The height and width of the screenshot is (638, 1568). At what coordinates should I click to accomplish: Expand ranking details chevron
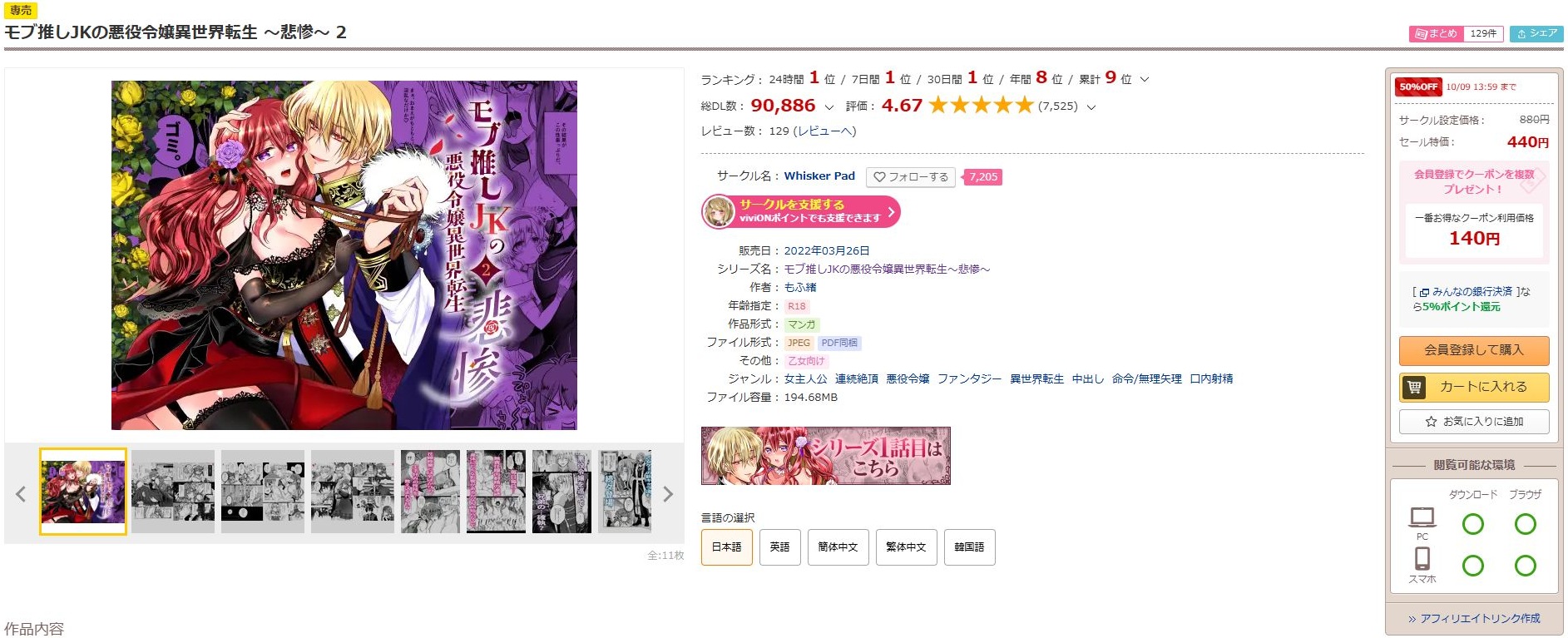1145,80
